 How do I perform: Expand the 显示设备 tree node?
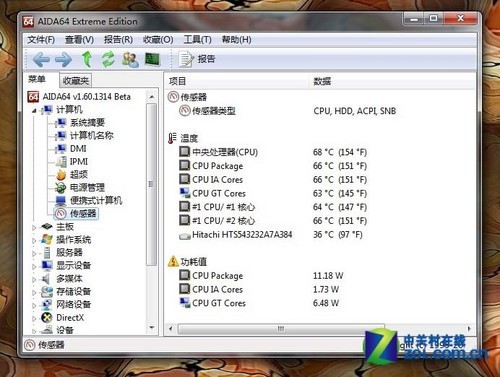(x=34, y=266)
